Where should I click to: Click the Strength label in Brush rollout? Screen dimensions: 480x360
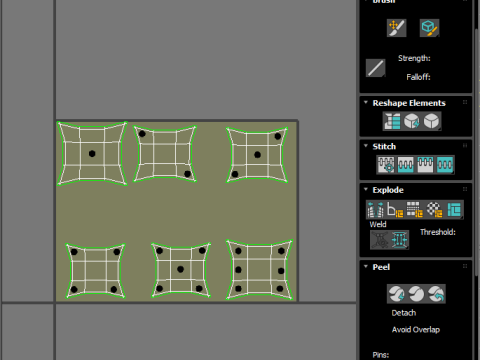point(414,58)
